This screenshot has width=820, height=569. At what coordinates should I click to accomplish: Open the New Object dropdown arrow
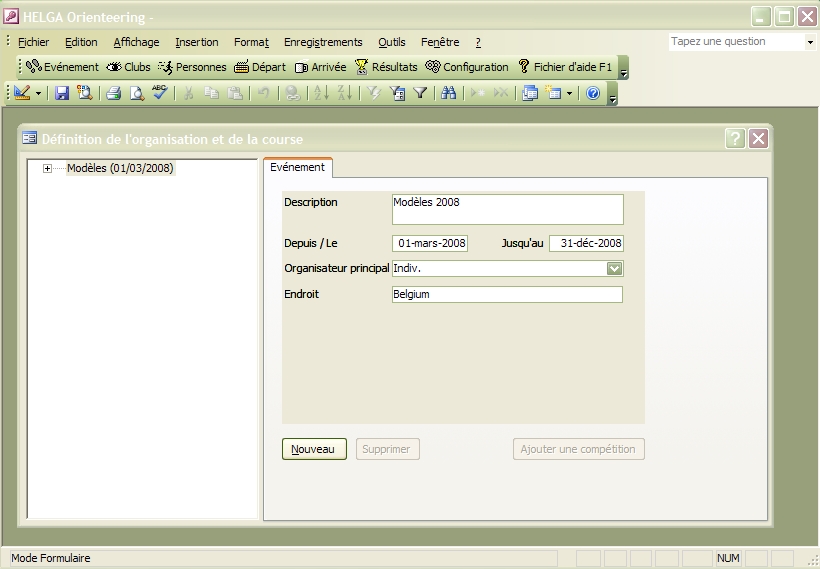point(570,94)
